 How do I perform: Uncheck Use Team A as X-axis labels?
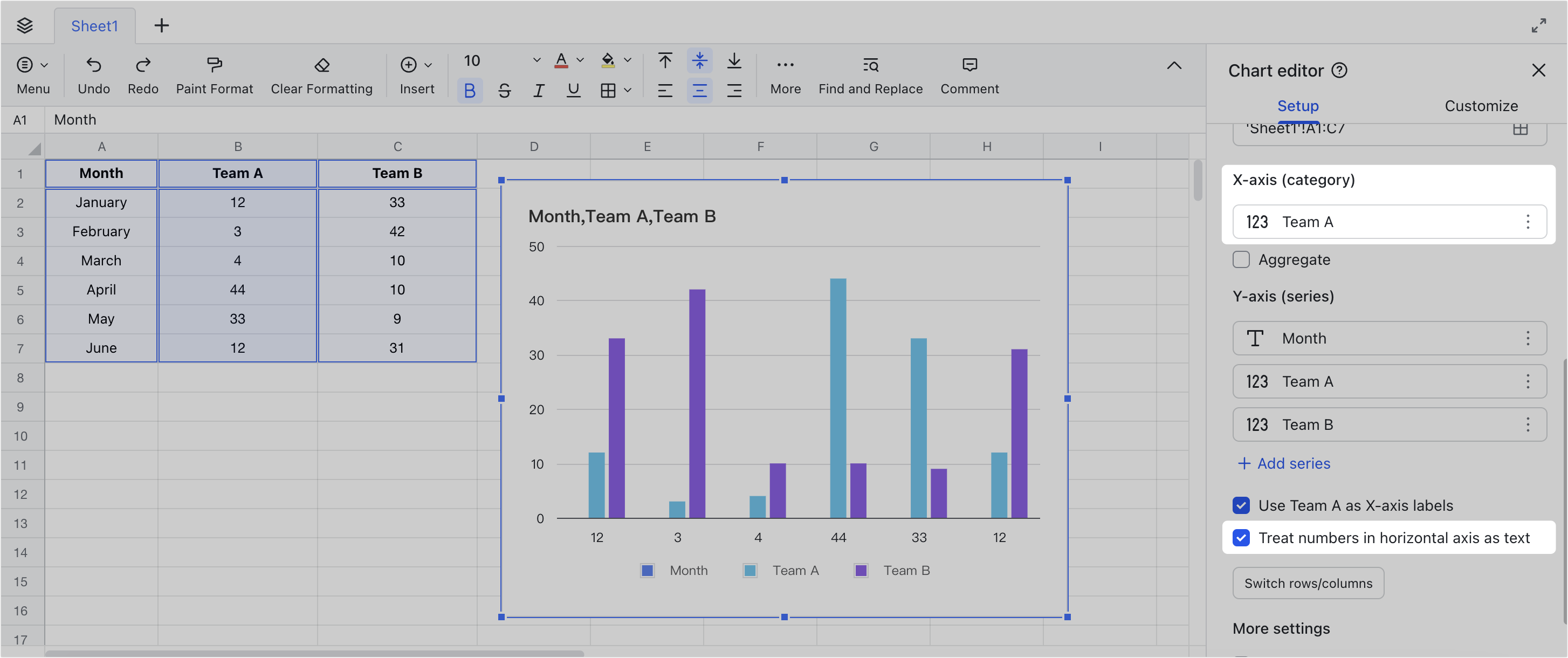[1241, 505]
